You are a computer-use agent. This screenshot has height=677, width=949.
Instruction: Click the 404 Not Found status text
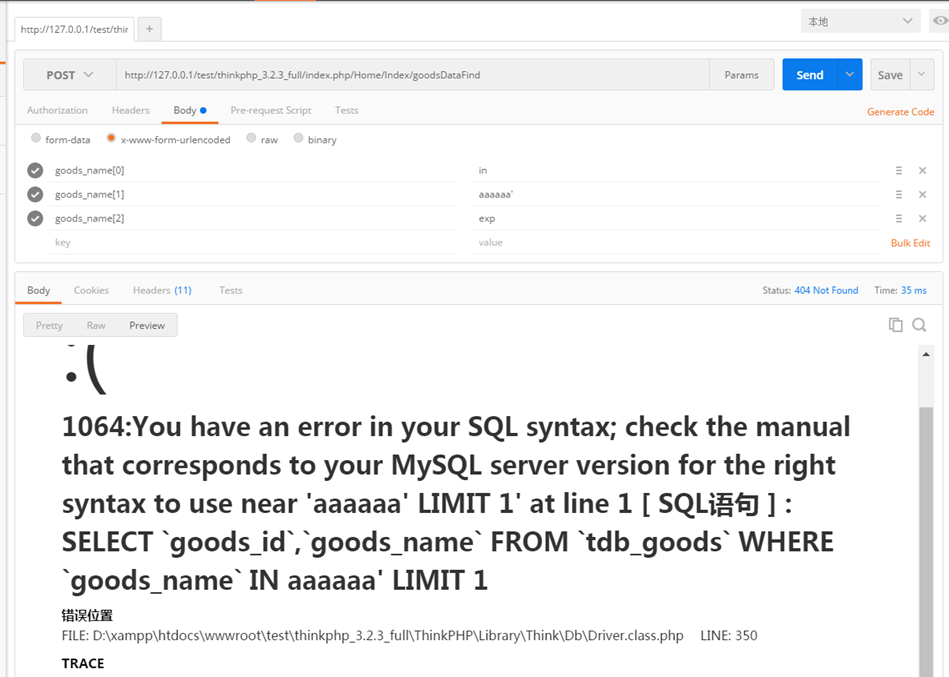826,290
